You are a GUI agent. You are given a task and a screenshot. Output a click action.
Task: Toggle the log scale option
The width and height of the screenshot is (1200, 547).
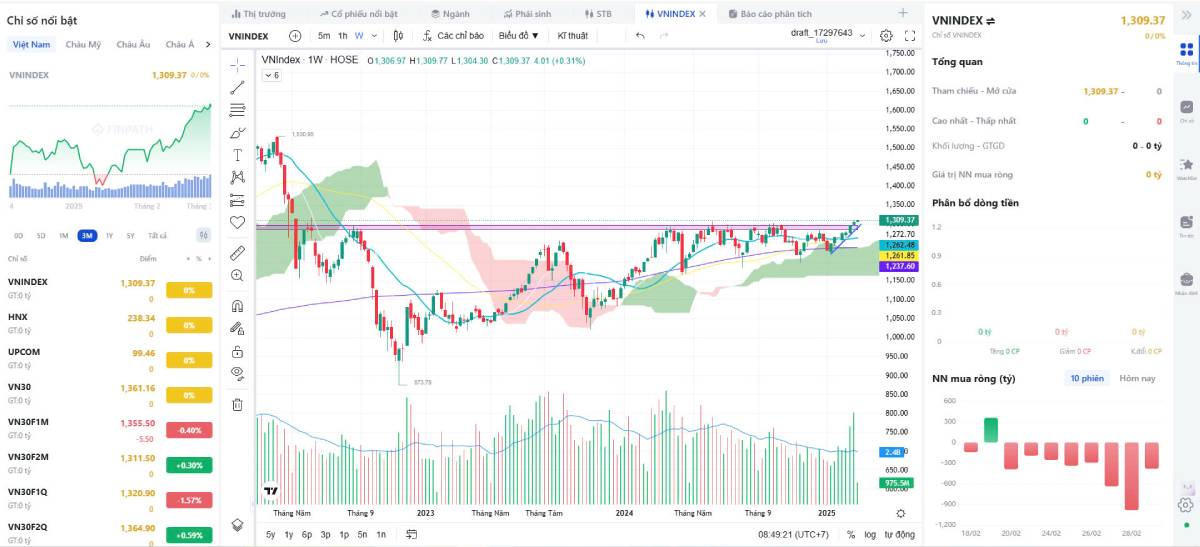point(870,535)
